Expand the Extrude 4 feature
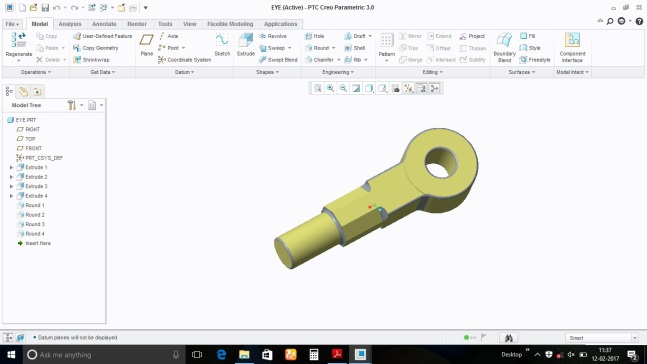Image resolution: width=647 pixels, height=364 pixels. click(x=12, y=196)
